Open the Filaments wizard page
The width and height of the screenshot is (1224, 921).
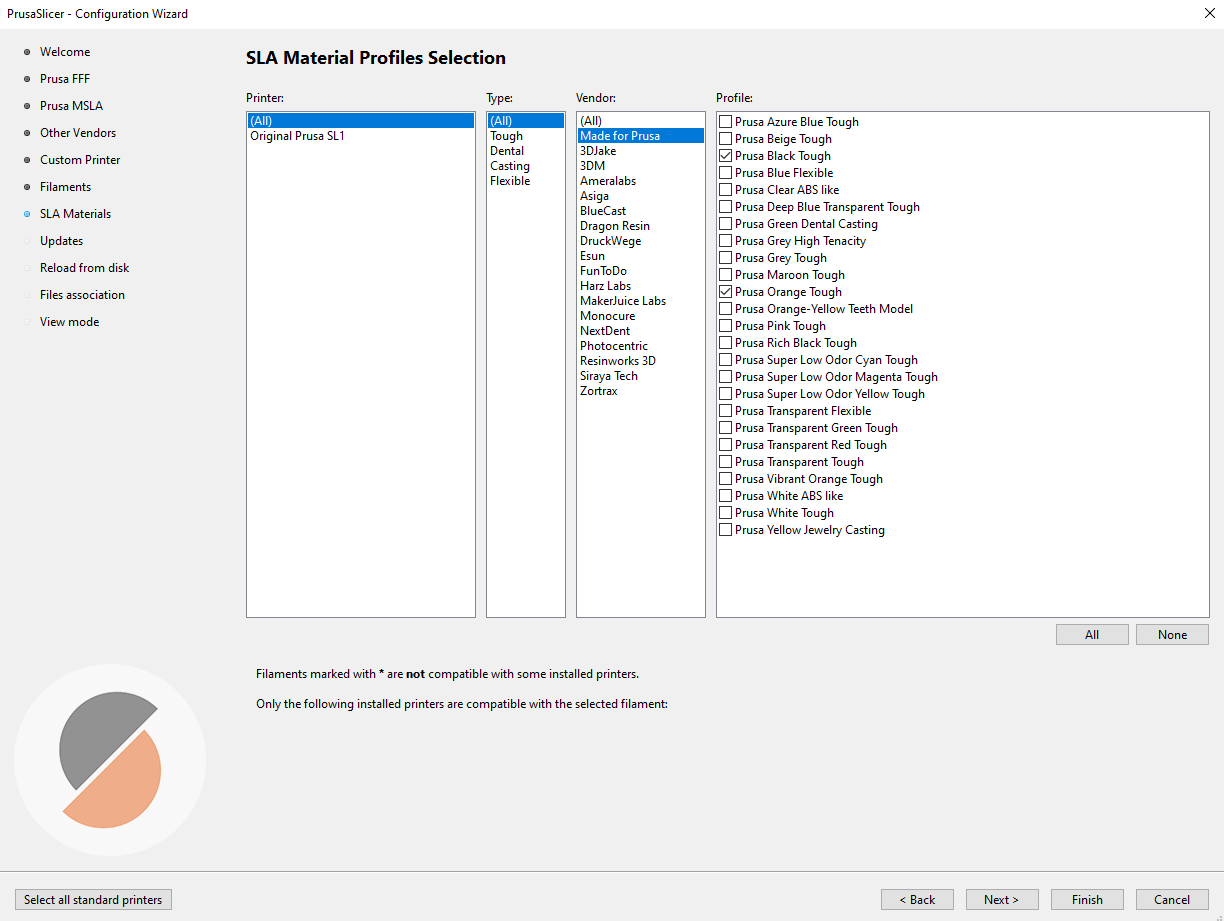(65, 187)
